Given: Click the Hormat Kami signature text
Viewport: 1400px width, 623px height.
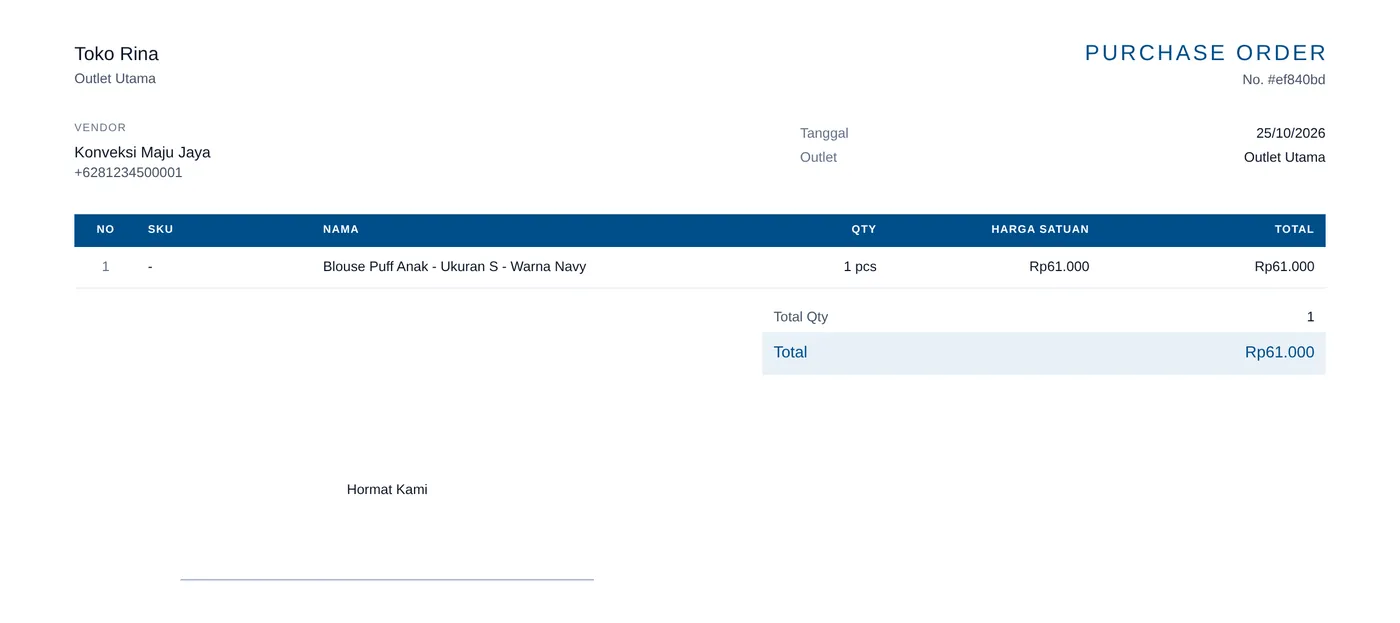Looking at the screenshot, I should pos(387,490).
